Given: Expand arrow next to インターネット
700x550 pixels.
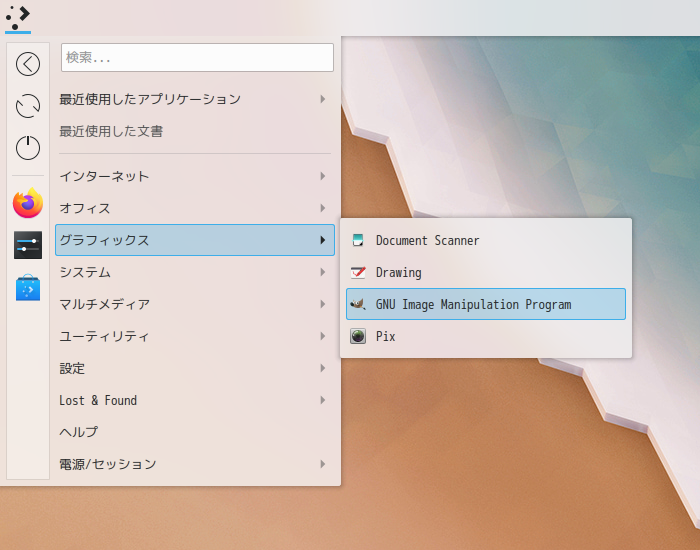Looking at the screenshot, I should coord(322,176).
